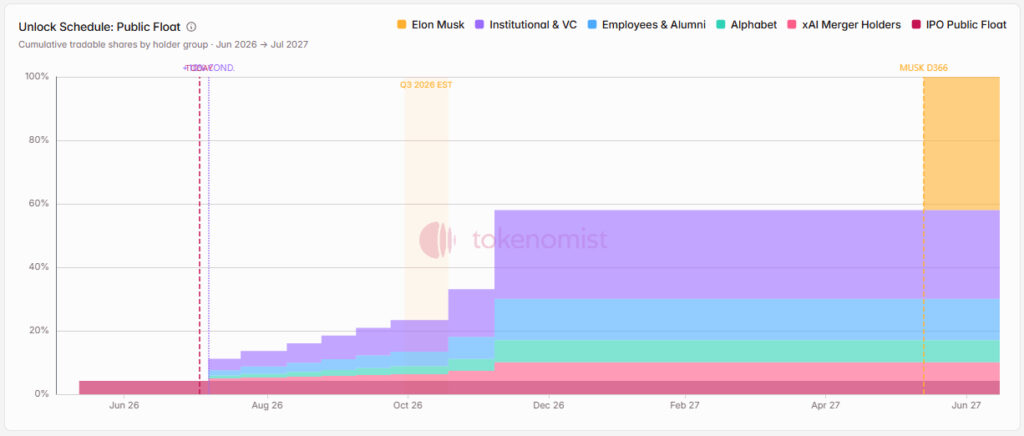Toggle the Institutional & VC legend swatch

(479, 25)
